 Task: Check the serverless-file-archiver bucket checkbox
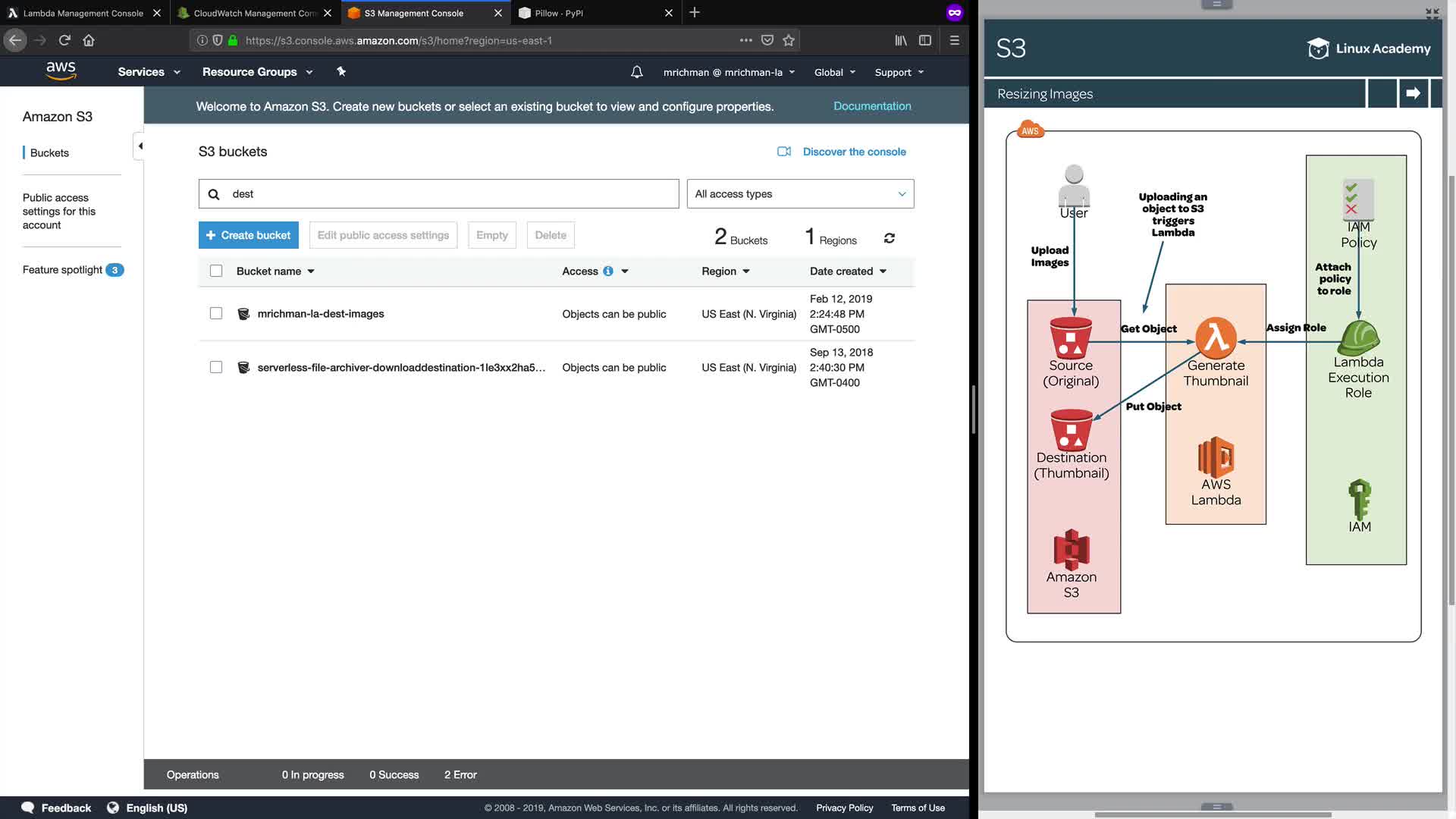[x=216, y=367]
